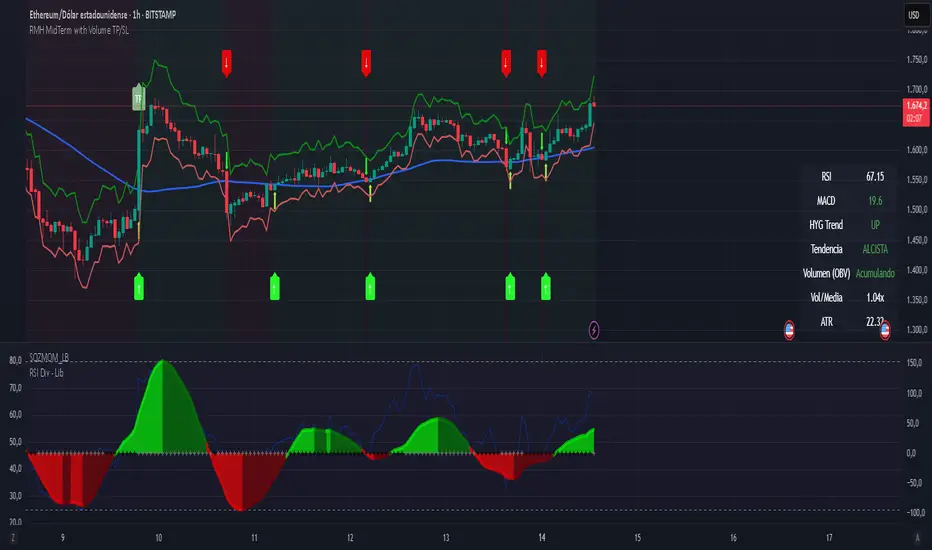
Task: Click the HYG Trend label
Action: coord(826,225)
